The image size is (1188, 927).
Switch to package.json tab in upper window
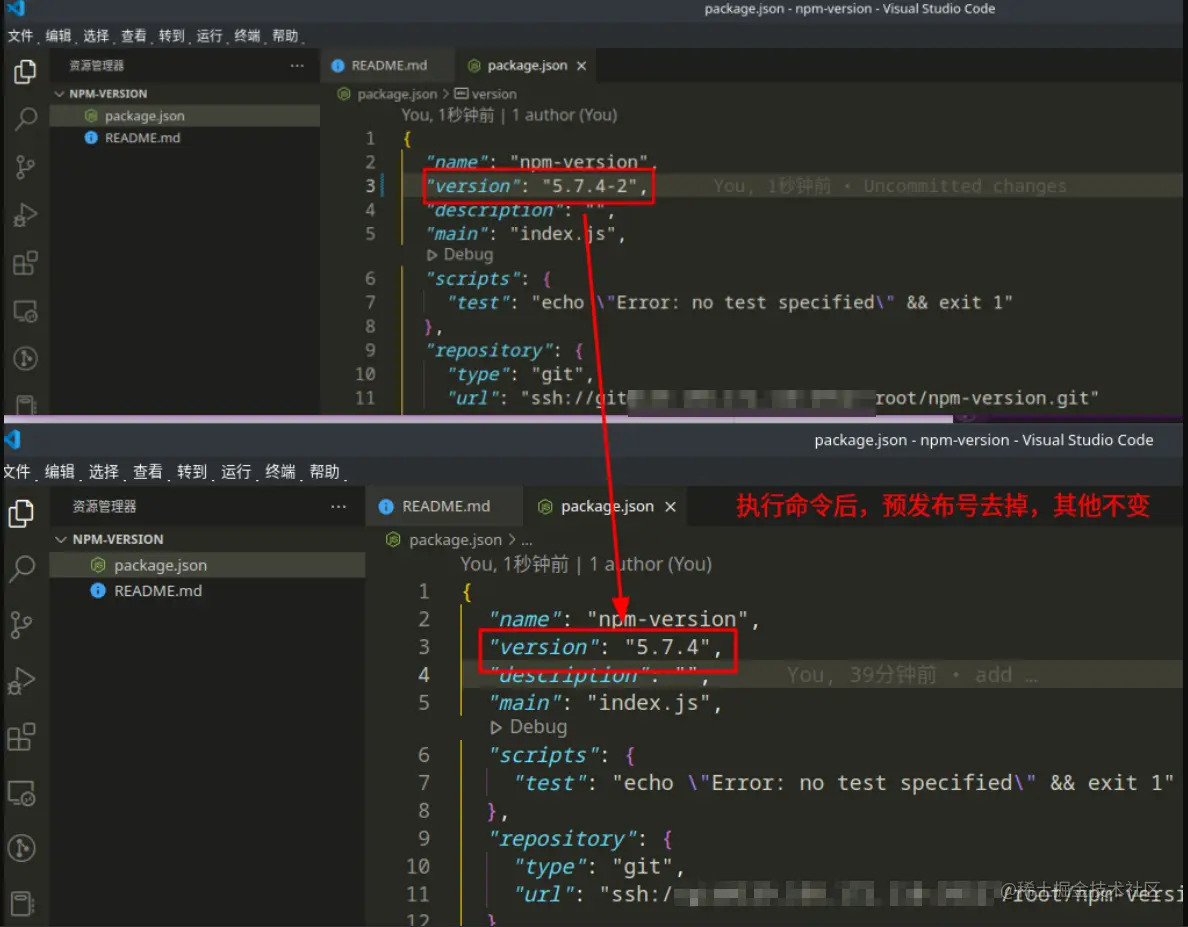527,66
